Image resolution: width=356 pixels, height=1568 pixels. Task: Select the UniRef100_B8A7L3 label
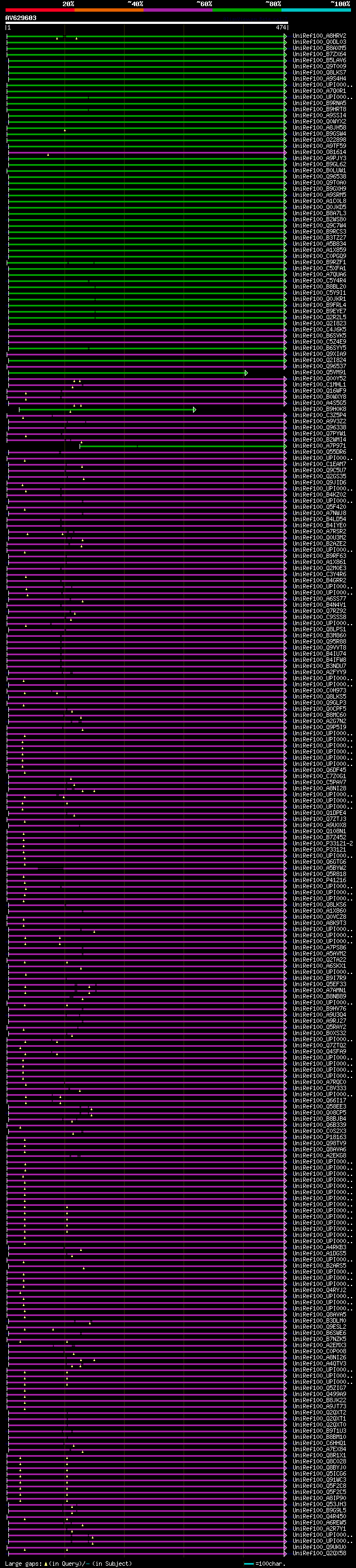coord(319,213)
